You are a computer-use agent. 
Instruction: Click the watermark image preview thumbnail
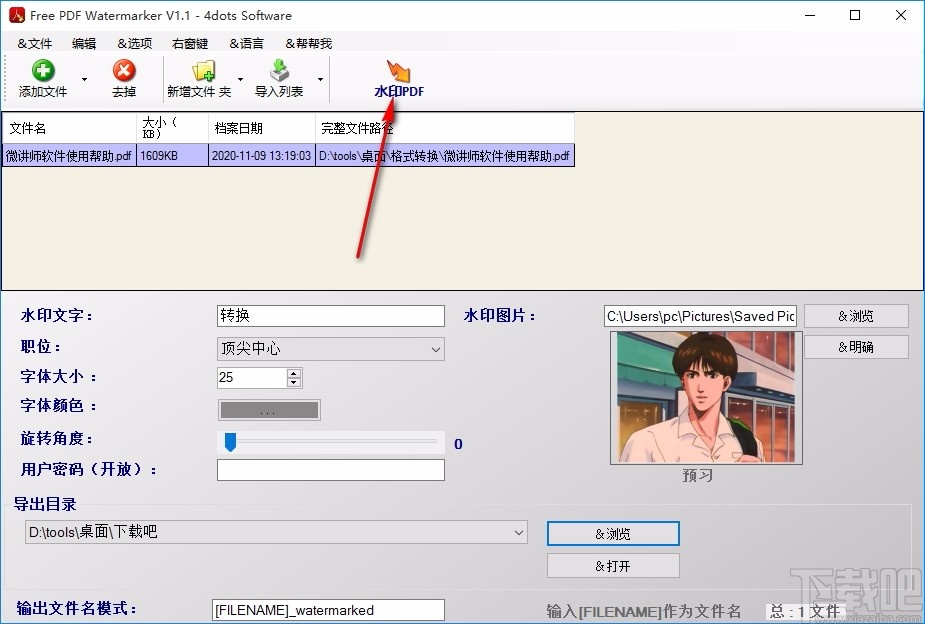pos(706,398)
